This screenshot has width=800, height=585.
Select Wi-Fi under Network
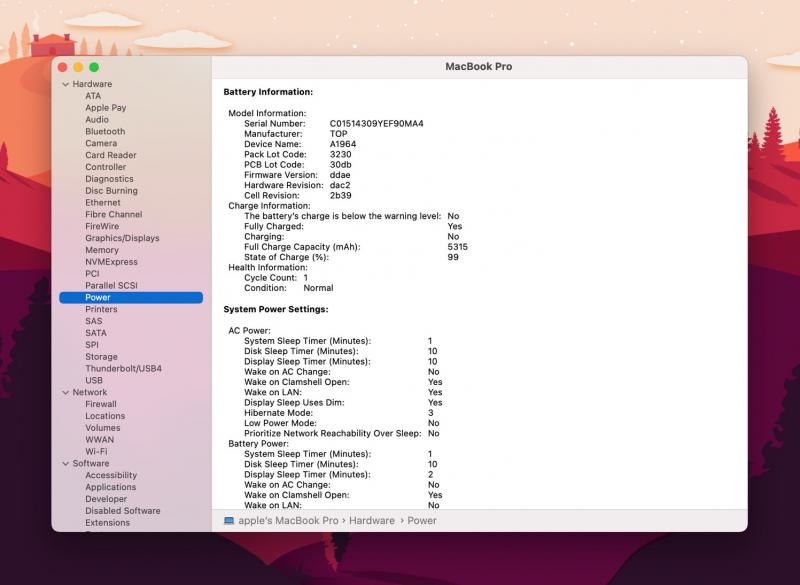[x=96, y=451]
